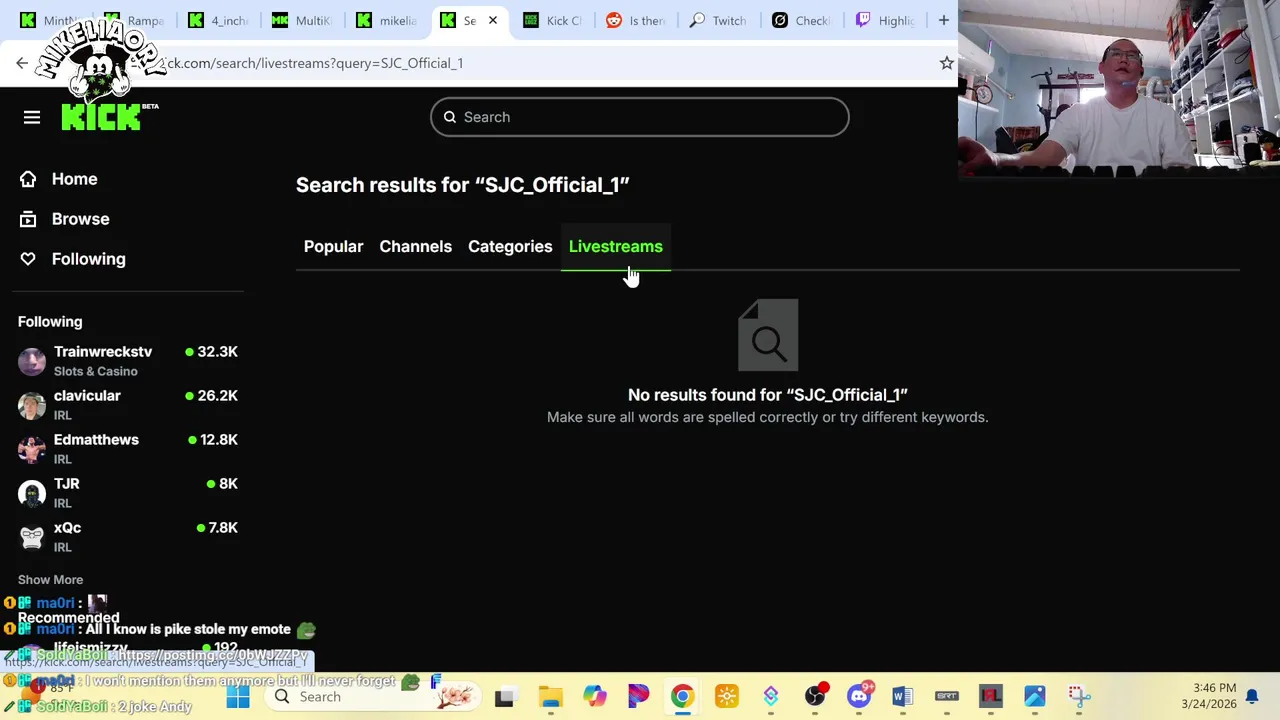Open the TJR channel link
This screenshot has width=1280, height=720.
tap(66, 484)
